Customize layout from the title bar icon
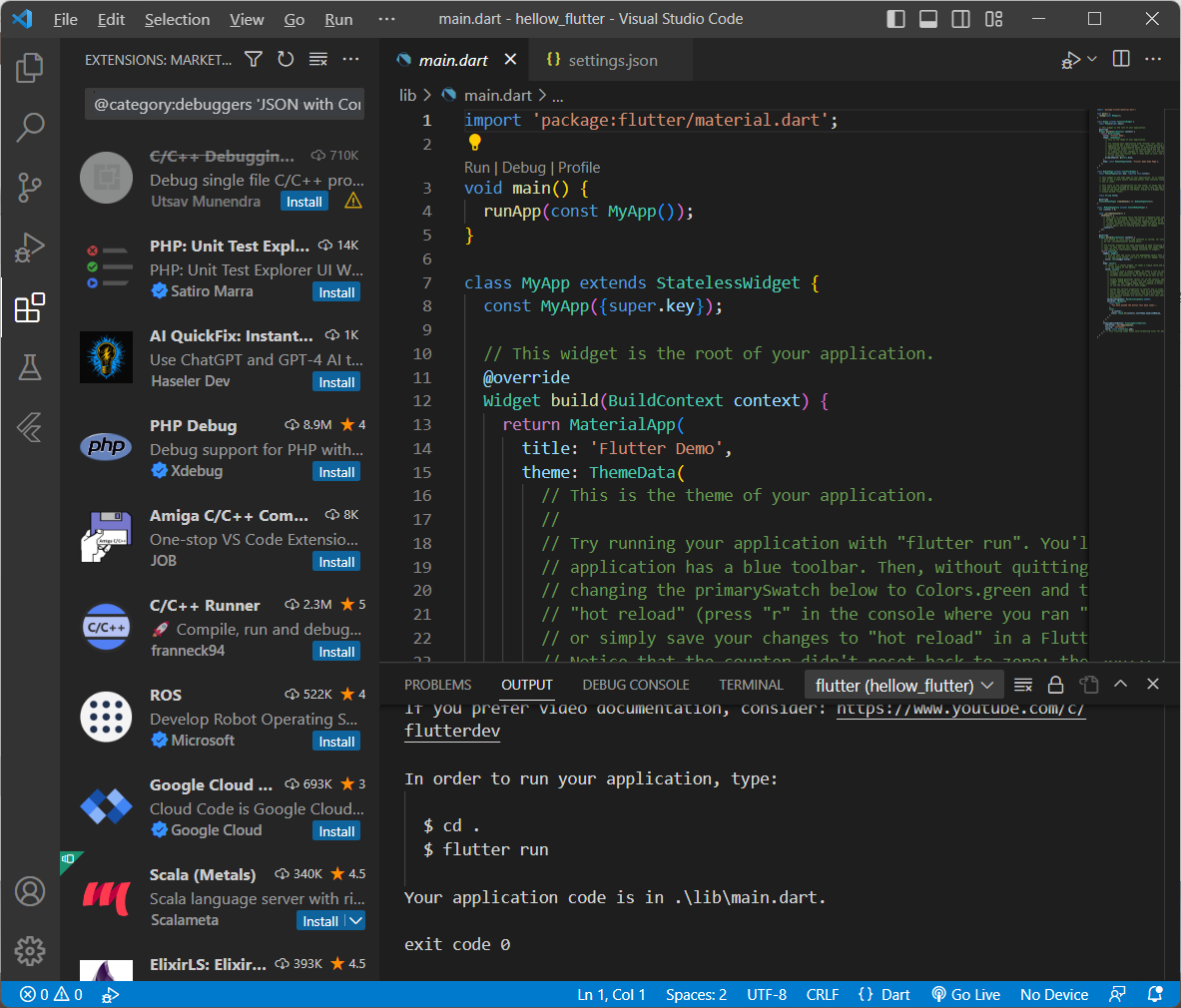 point(994,19)
